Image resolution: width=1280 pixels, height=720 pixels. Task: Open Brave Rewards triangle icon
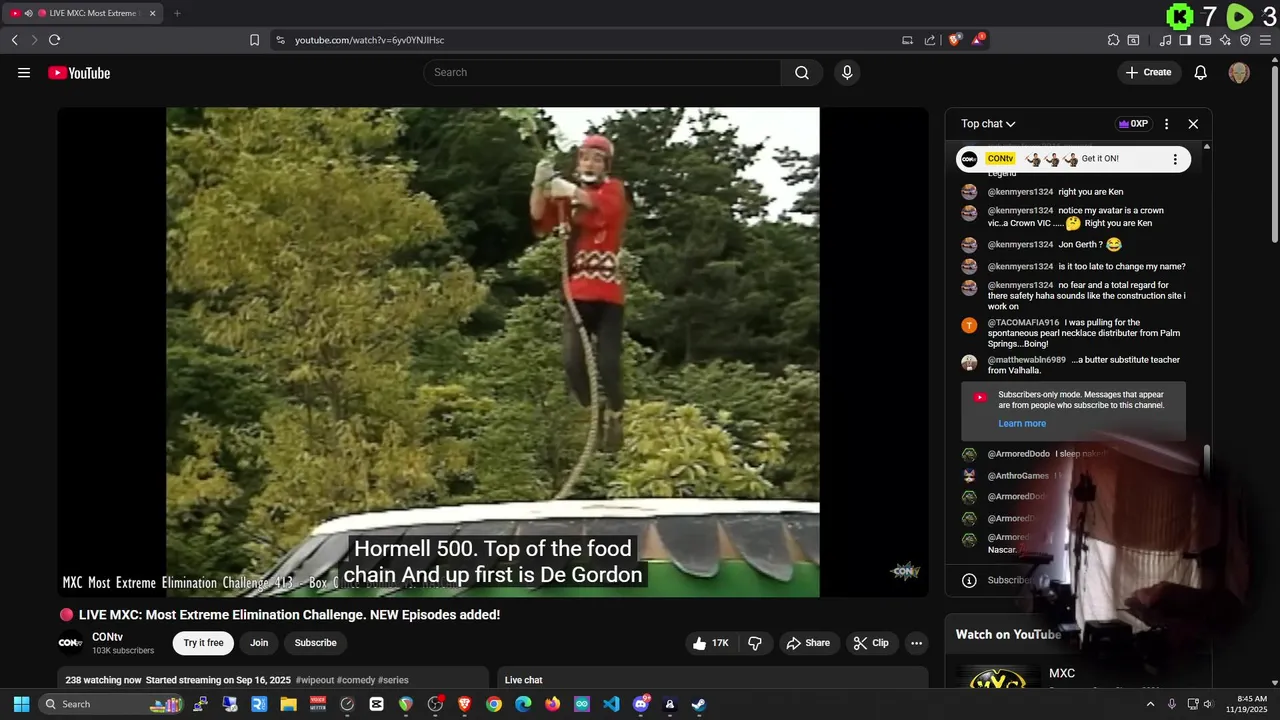[978, 40]
